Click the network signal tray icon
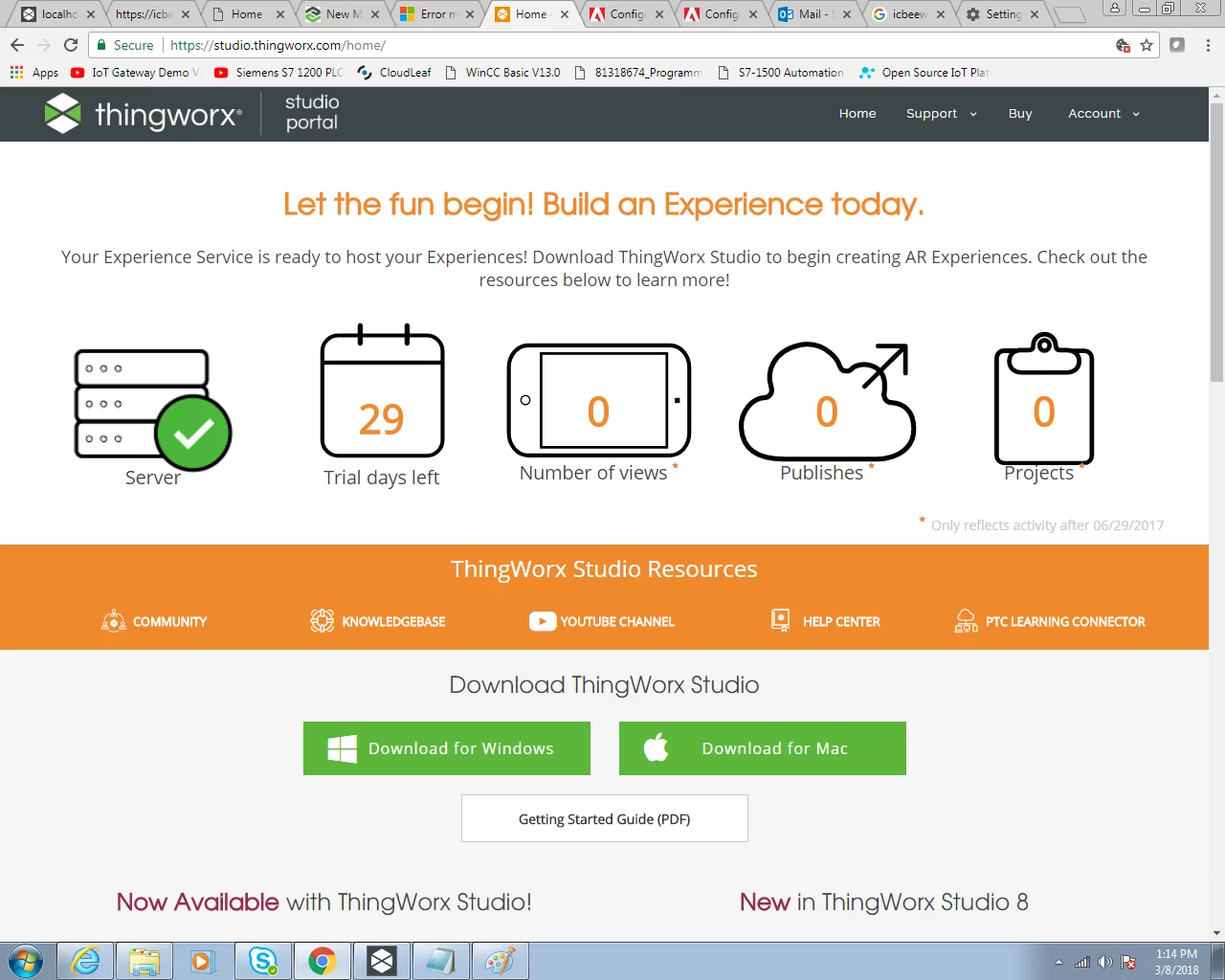This screenshot has width=1225, height=980. click(x=1082, y=962)
